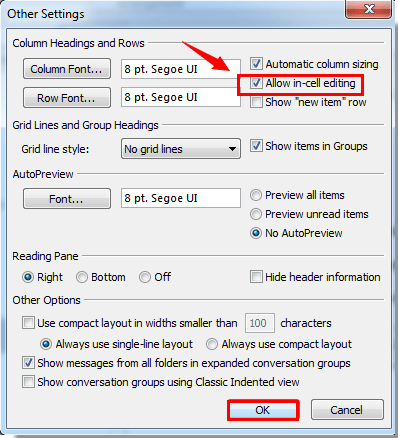Click the AutoPreview Font button
Screen dimensions: 398x438
click(x=67, y=199)
